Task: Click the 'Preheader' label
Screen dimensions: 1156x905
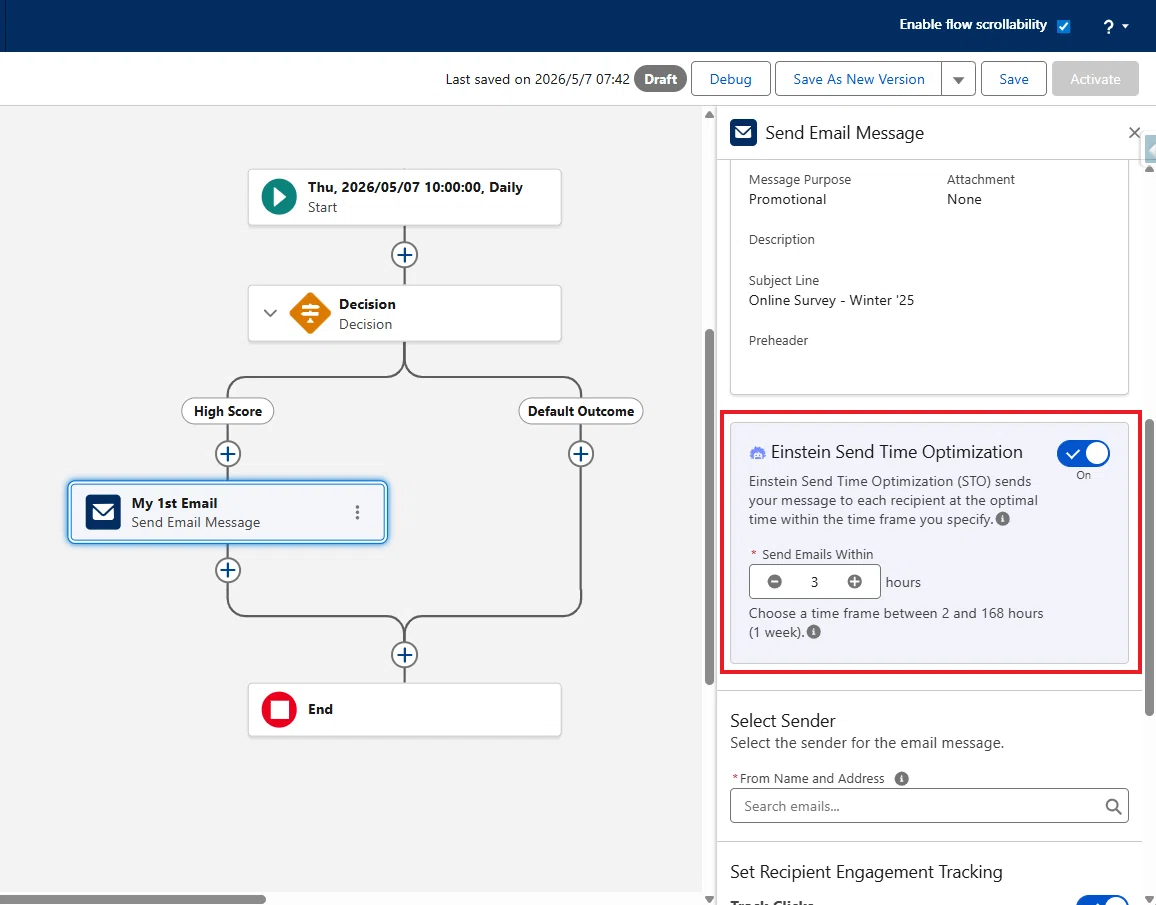Action: coord(778,340)
